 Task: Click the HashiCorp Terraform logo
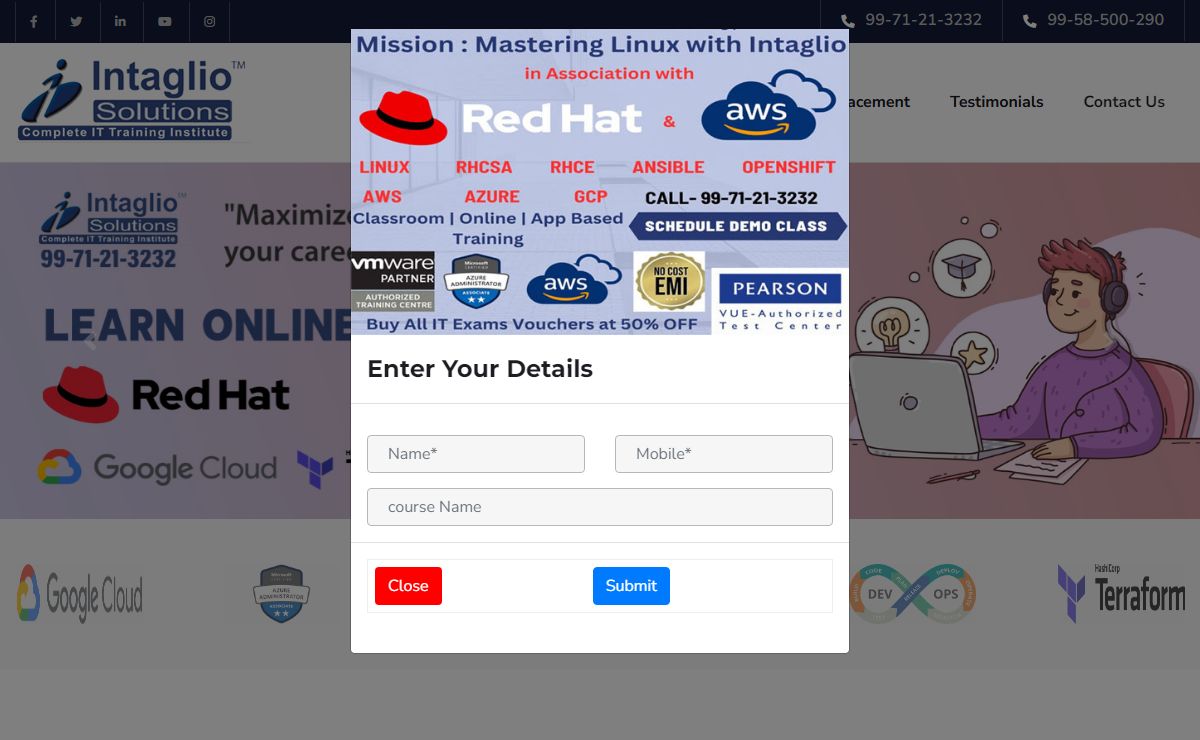pyautogui.click(x=1122, y=594)
